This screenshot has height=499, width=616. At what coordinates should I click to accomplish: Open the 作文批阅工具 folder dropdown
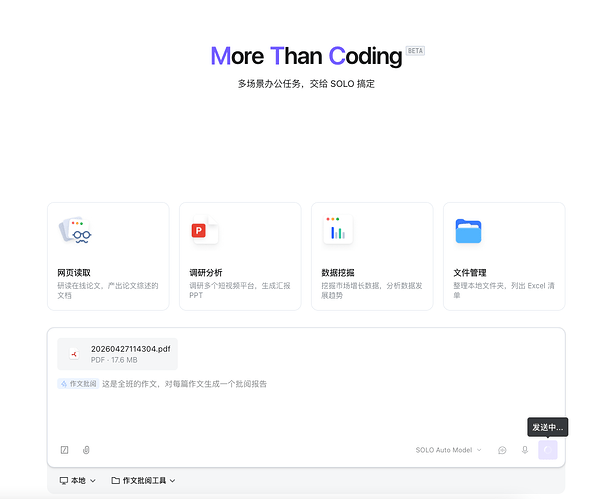point(143,481)
